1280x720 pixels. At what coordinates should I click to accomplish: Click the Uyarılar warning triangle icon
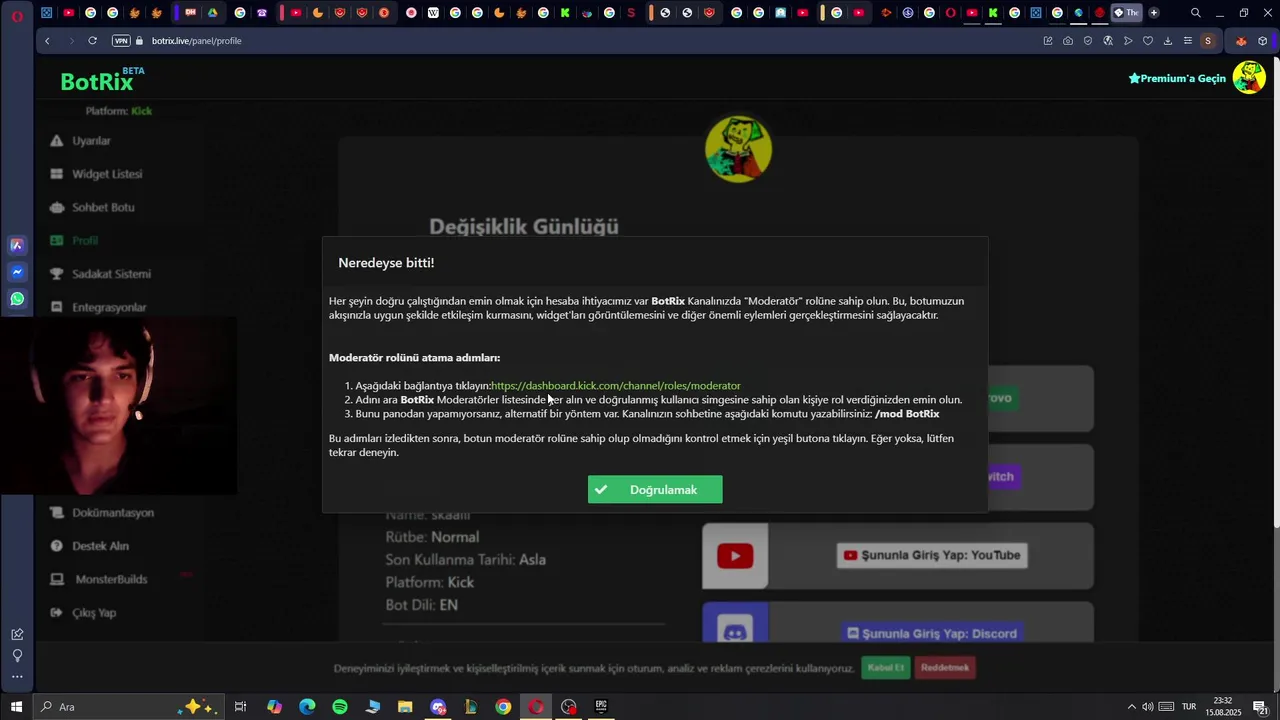(57, 141)
